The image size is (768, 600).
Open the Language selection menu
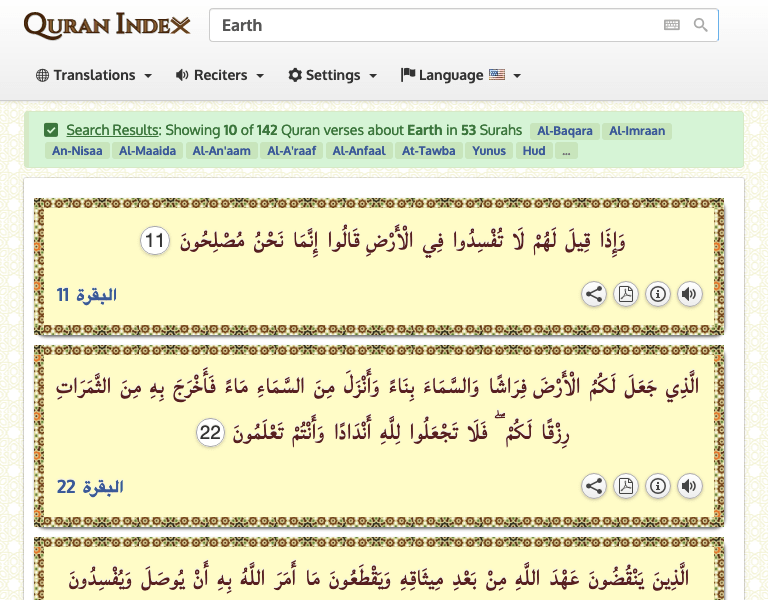click(x=461, y=75)
